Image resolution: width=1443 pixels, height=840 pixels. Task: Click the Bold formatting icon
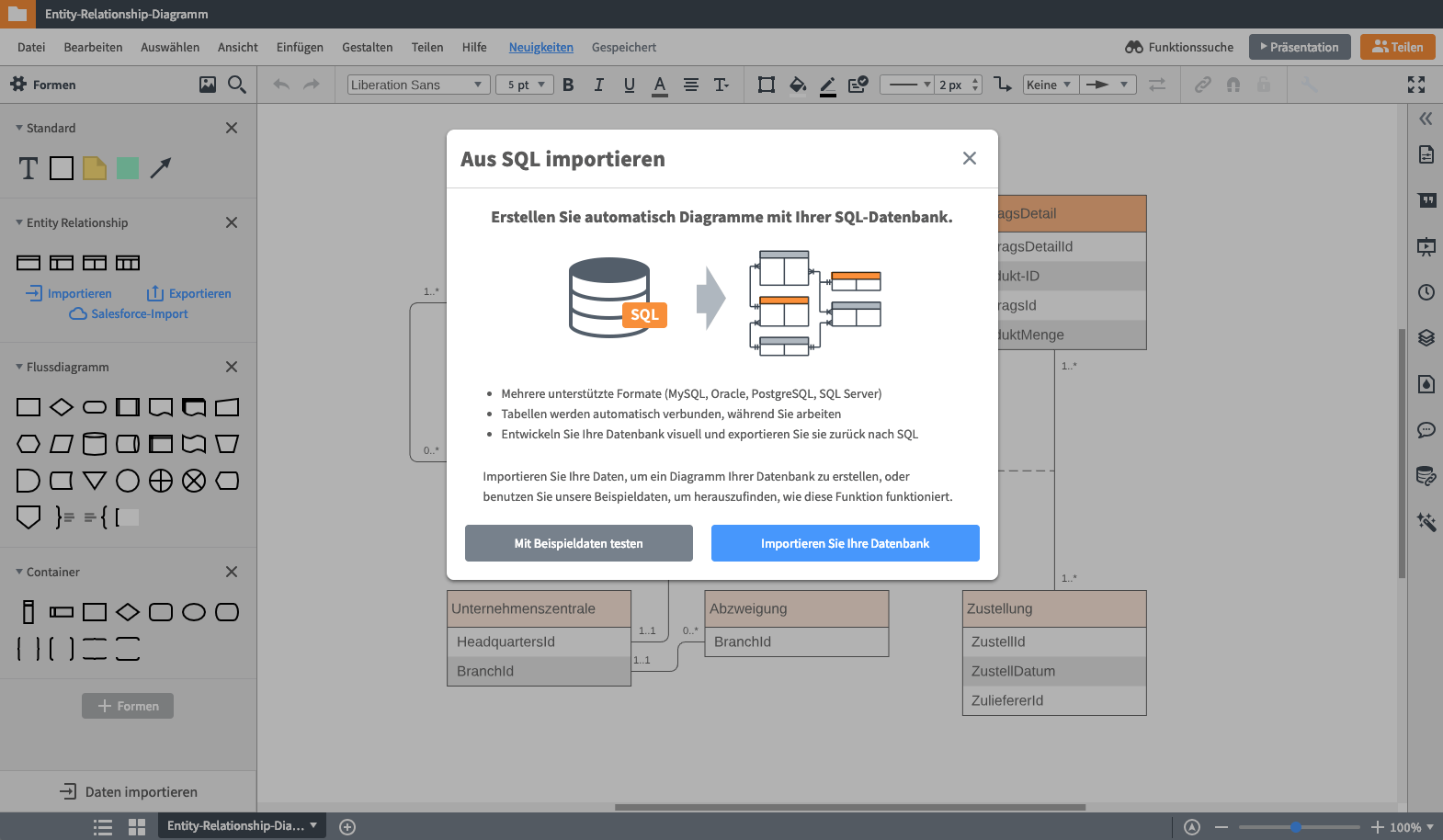[x=568, y=85]
